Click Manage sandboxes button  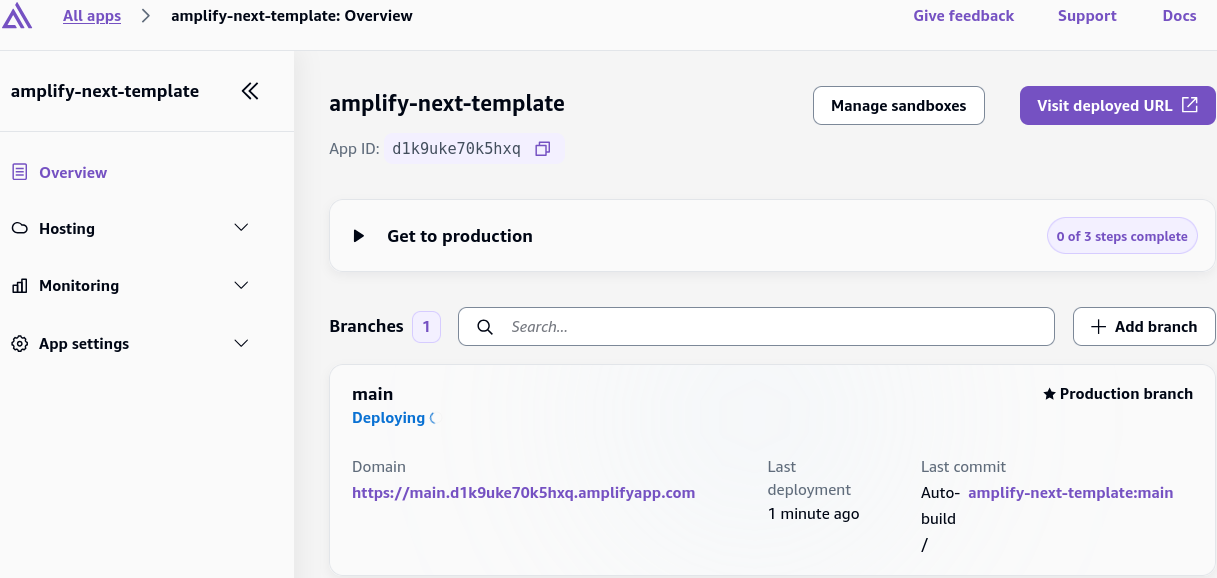[898, 105]
